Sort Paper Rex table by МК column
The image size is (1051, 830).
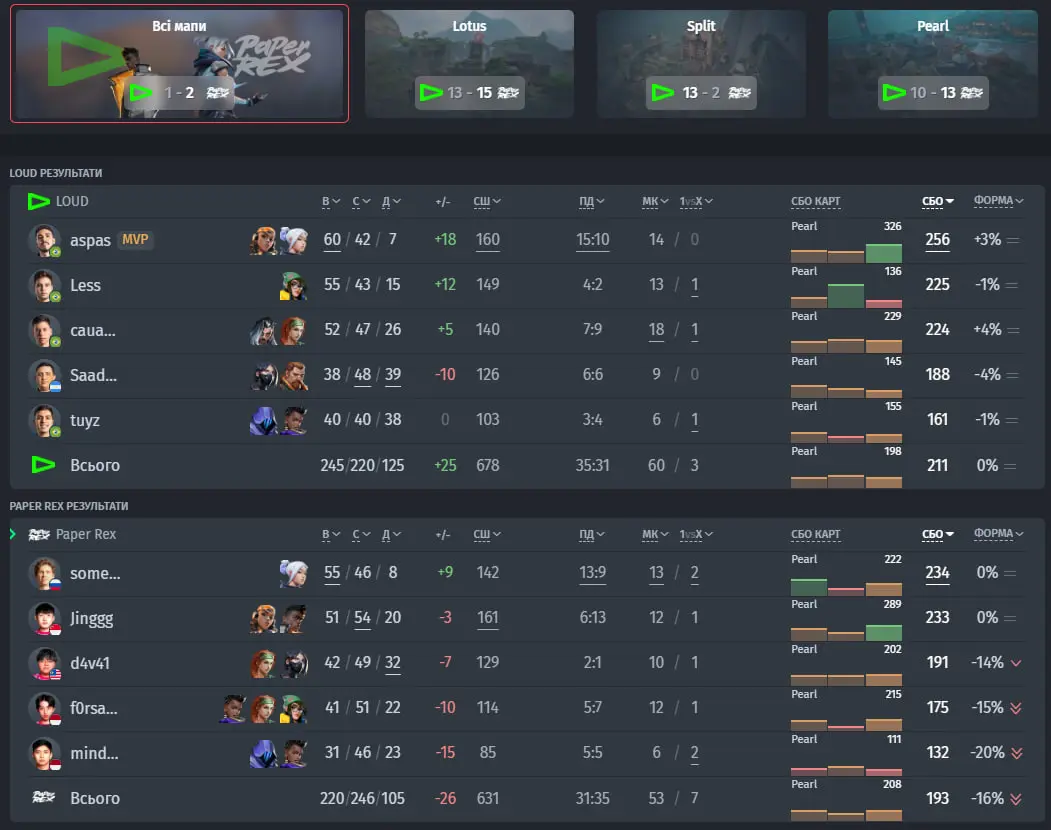point(655,534)
